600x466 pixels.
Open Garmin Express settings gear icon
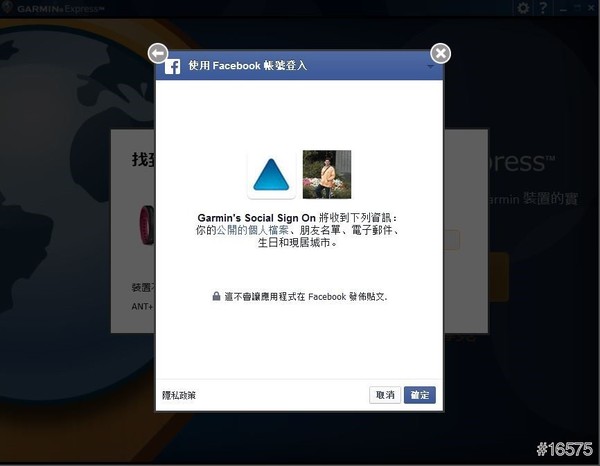(x=523, y=8)
